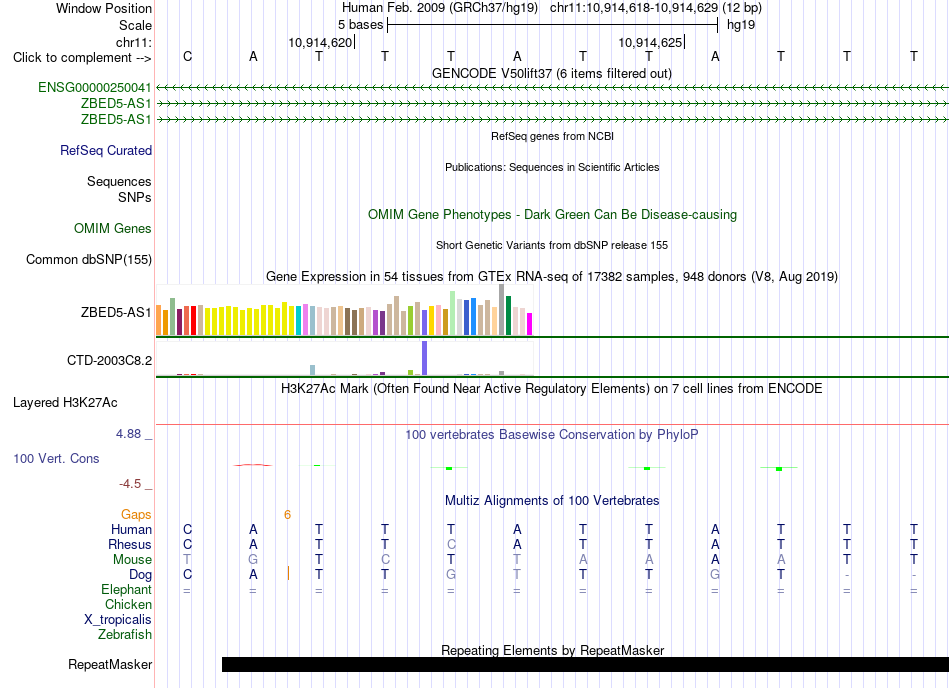Click the red PhyloP conservation mark
The image size is (950, 688).
[253, 465]
